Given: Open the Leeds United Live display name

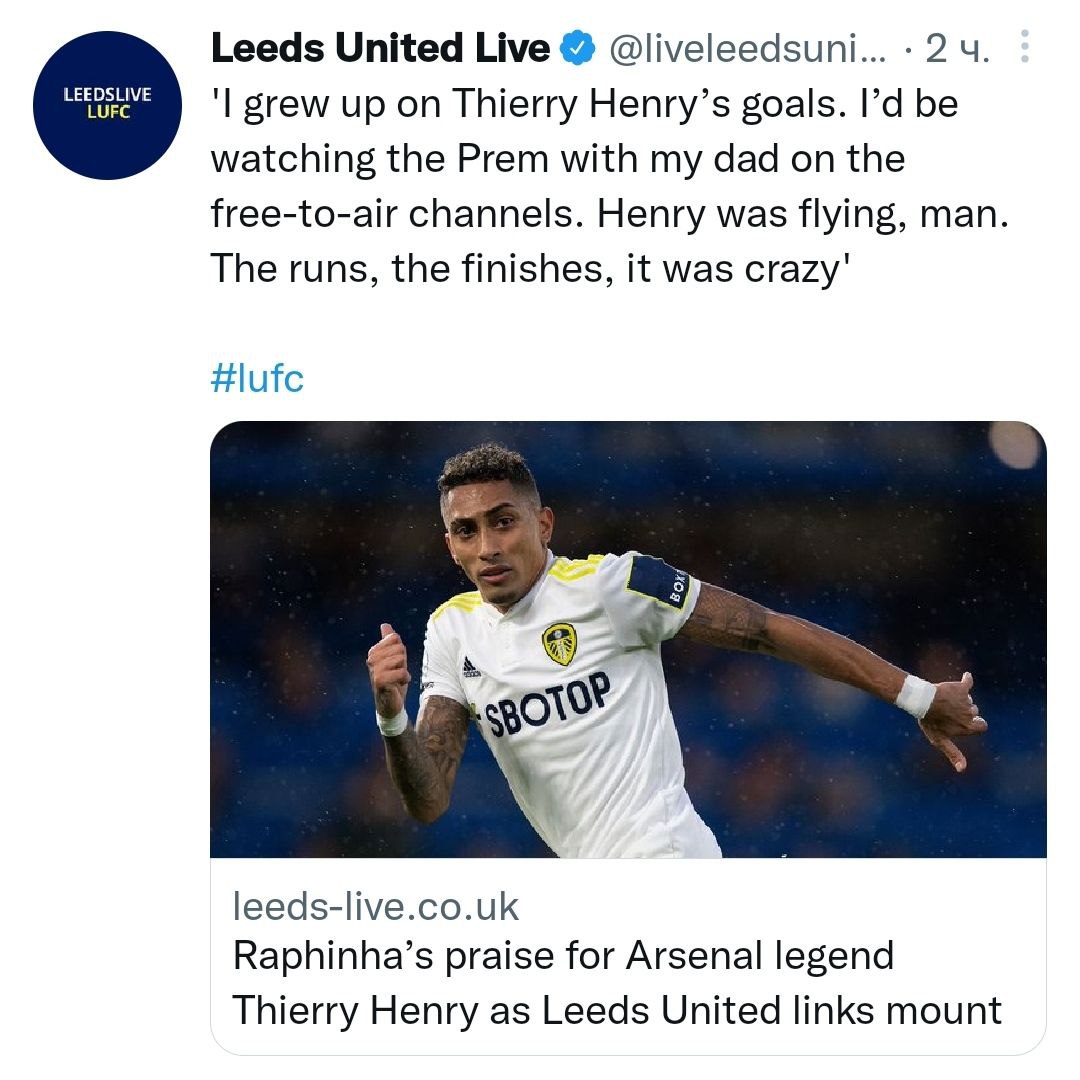Looking at the screenshot, I should [380, 48].
